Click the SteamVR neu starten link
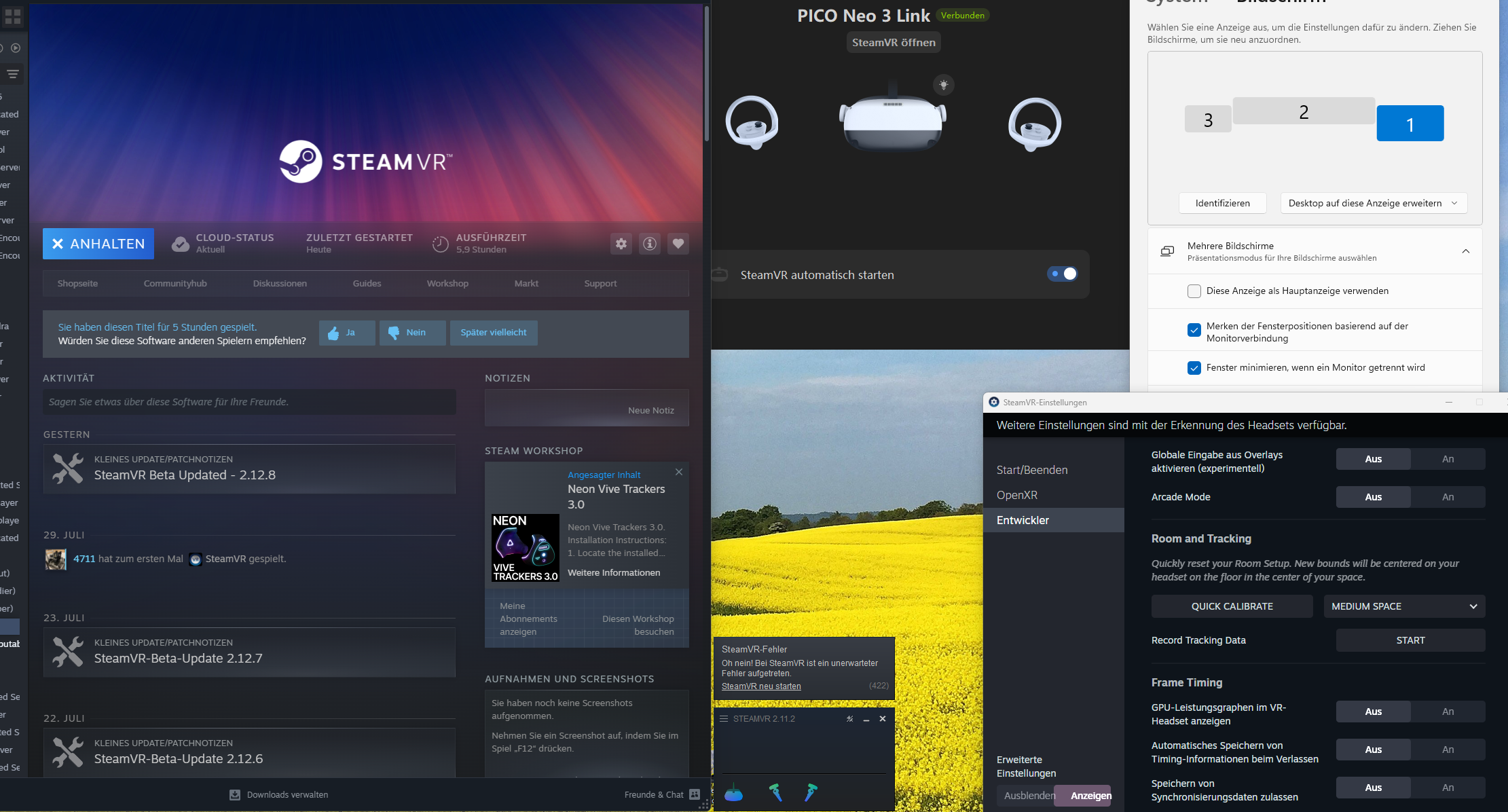 click(x=760, y=686)
